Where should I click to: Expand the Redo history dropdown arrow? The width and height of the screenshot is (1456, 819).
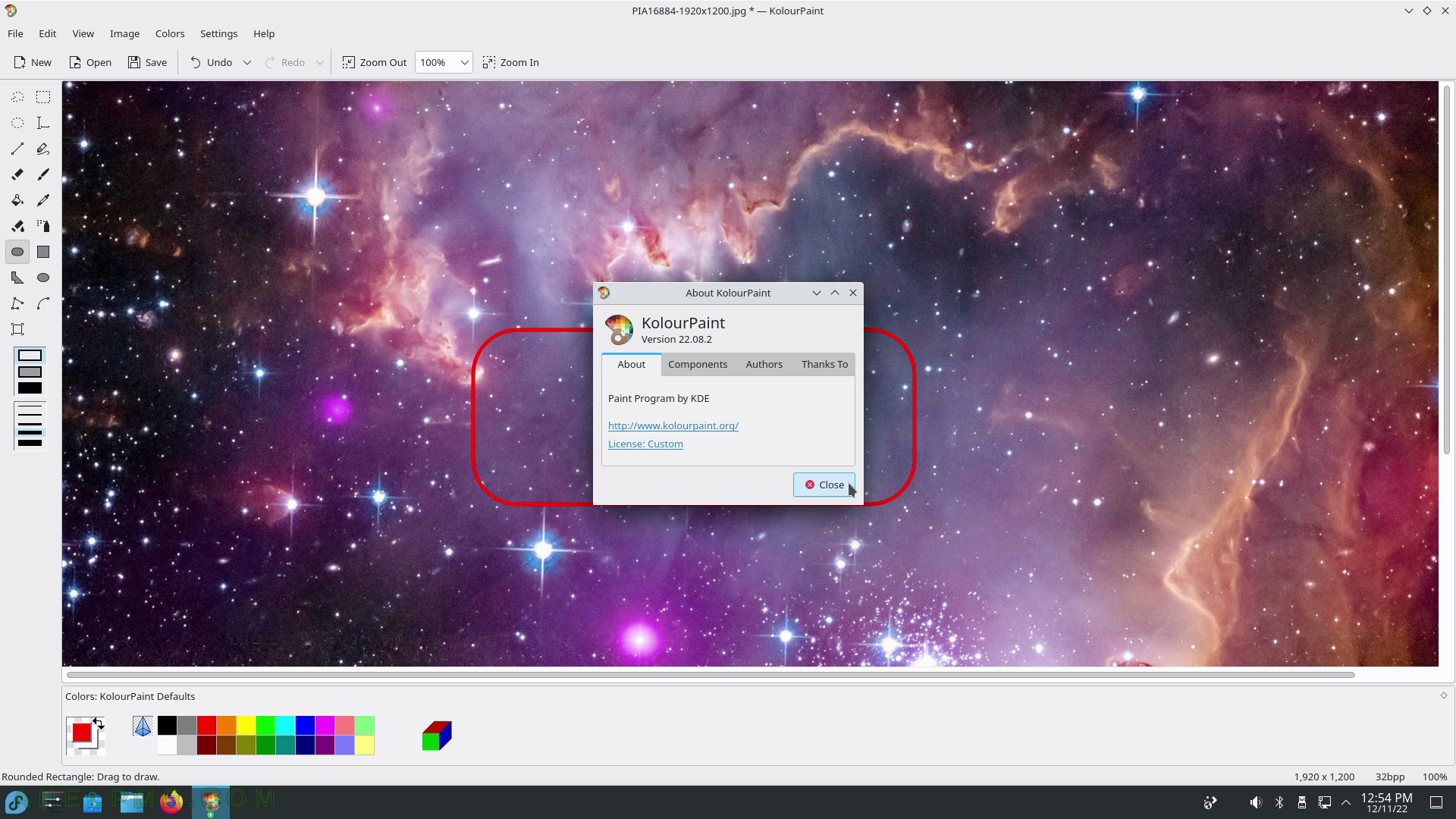320,62
